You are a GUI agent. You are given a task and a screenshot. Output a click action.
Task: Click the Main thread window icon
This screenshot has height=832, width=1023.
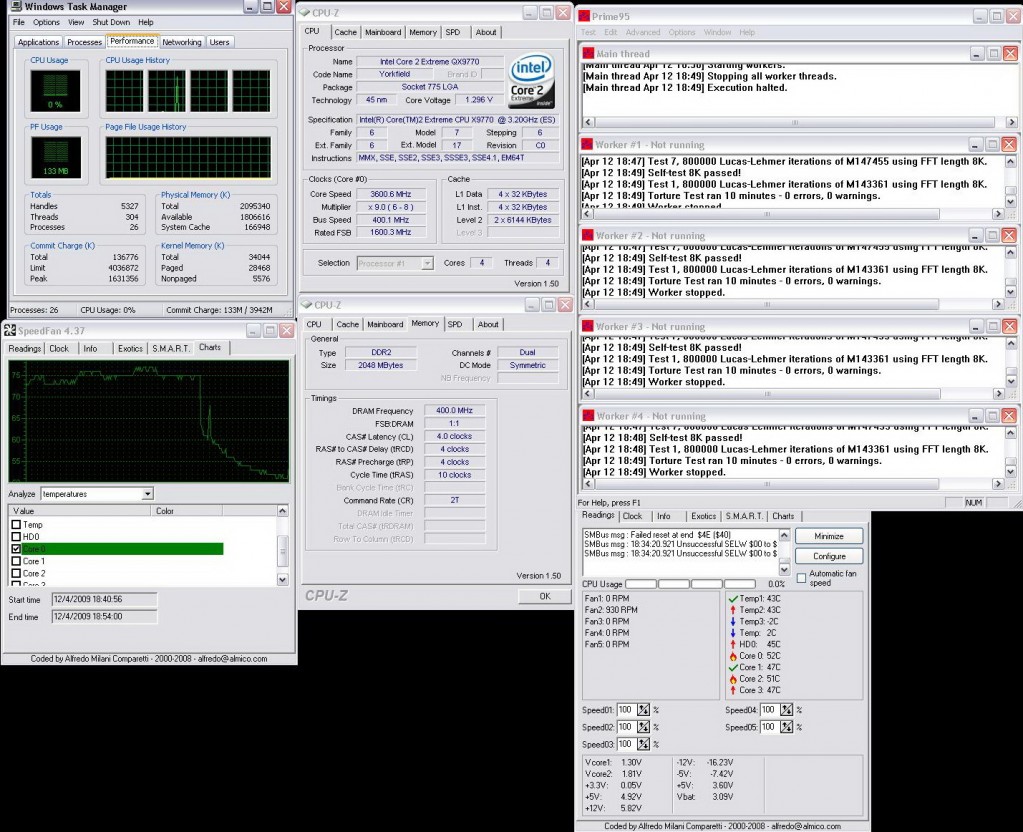(588, 54)
